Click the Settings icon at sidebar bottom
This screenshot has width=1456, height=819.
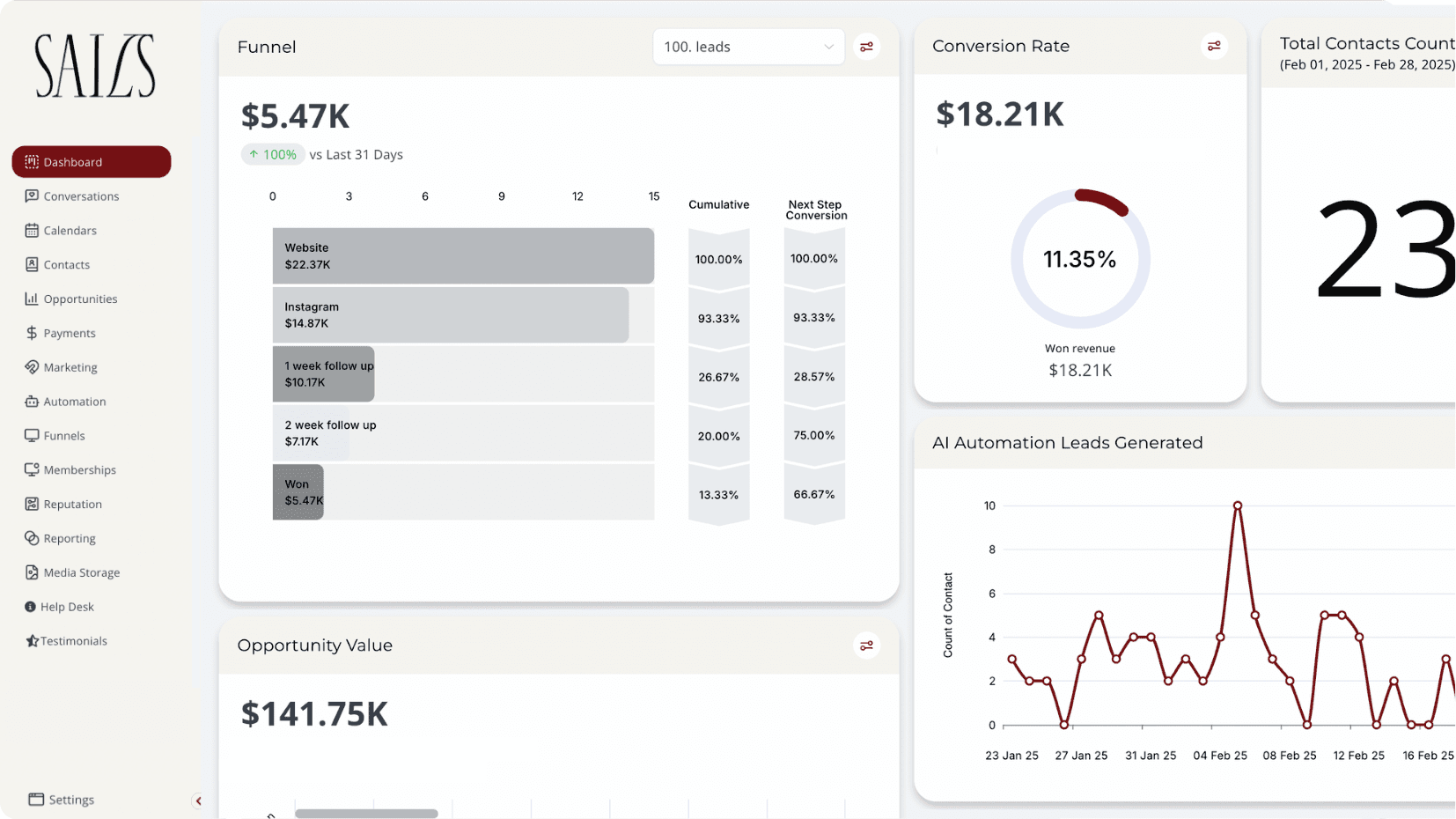click(36, 800)
